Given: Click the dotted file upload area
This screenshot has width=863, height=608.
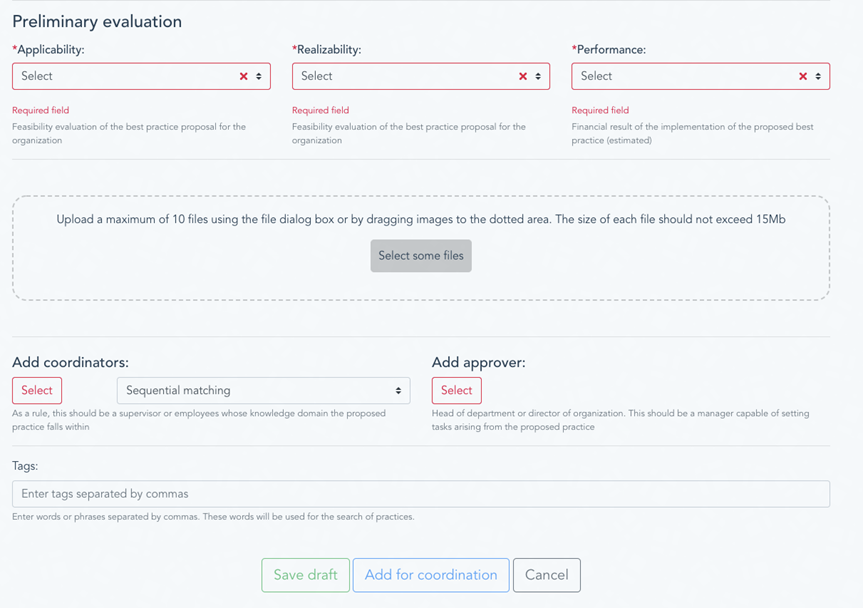Looking at the screenshot, I should pos(421,248).
